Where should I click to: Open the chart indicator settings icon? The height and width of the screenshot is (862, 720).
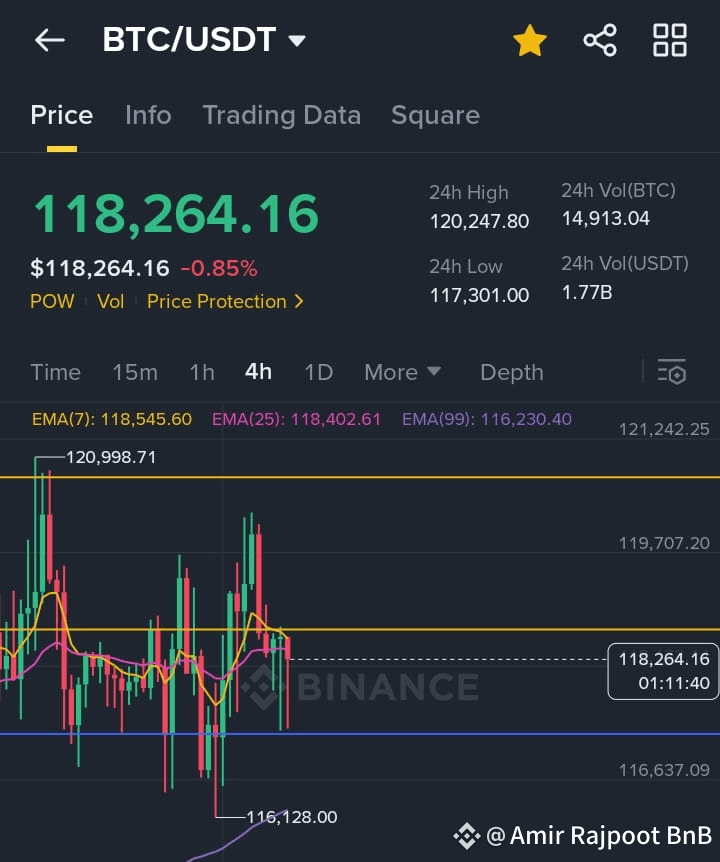point(672,372)
